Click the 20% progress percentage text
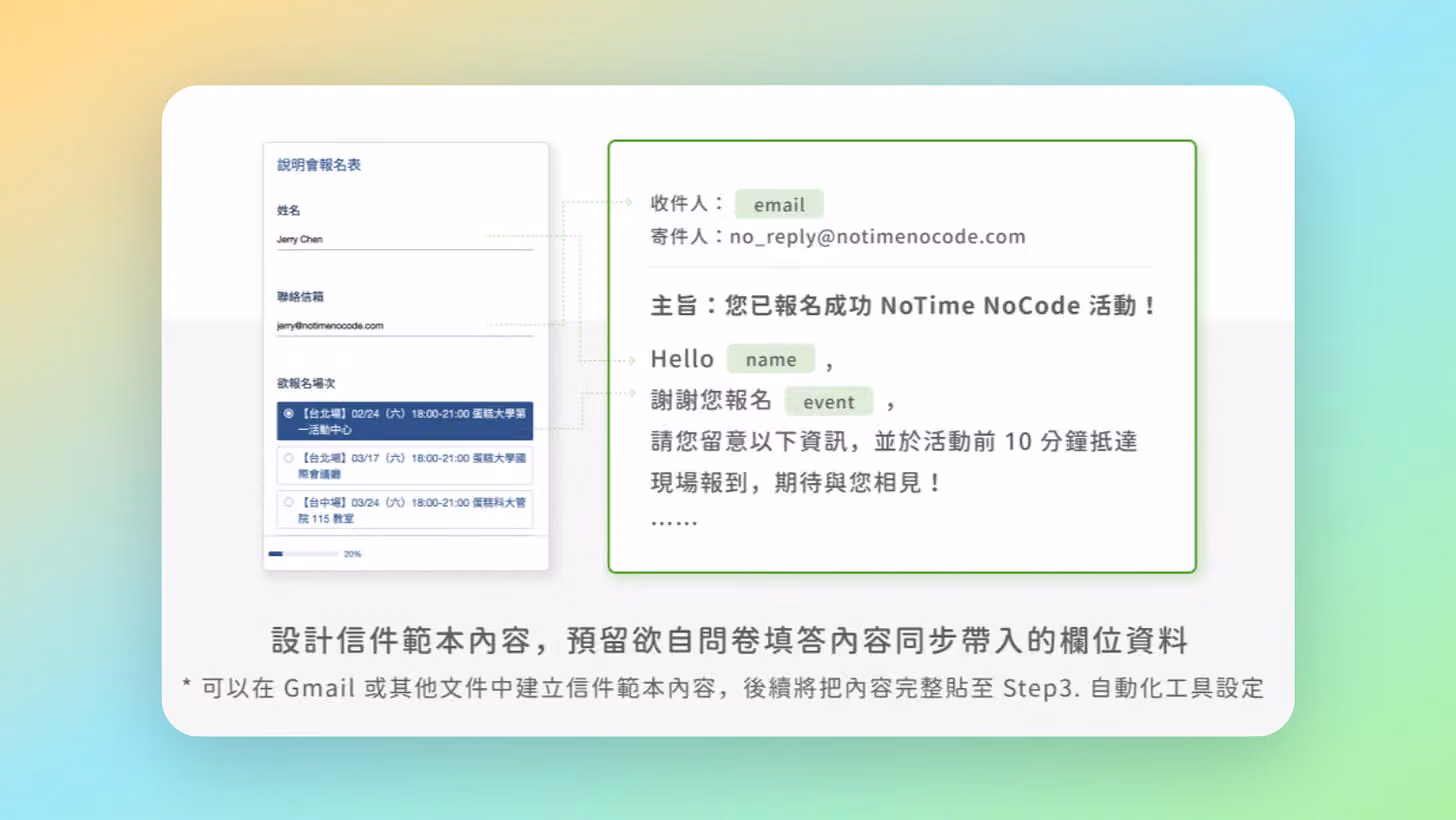The image size is (1456, 820). point(352,554)
